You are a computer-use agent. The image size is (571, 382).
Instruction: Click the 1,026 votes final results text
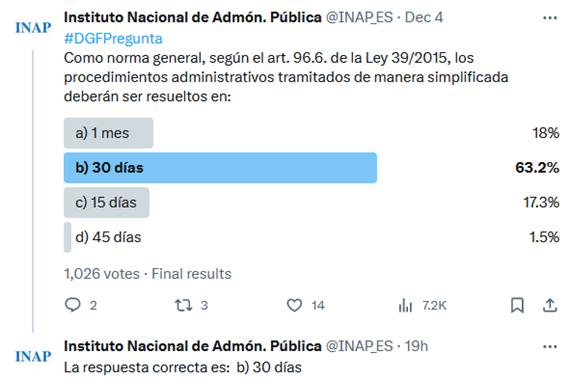147,274
